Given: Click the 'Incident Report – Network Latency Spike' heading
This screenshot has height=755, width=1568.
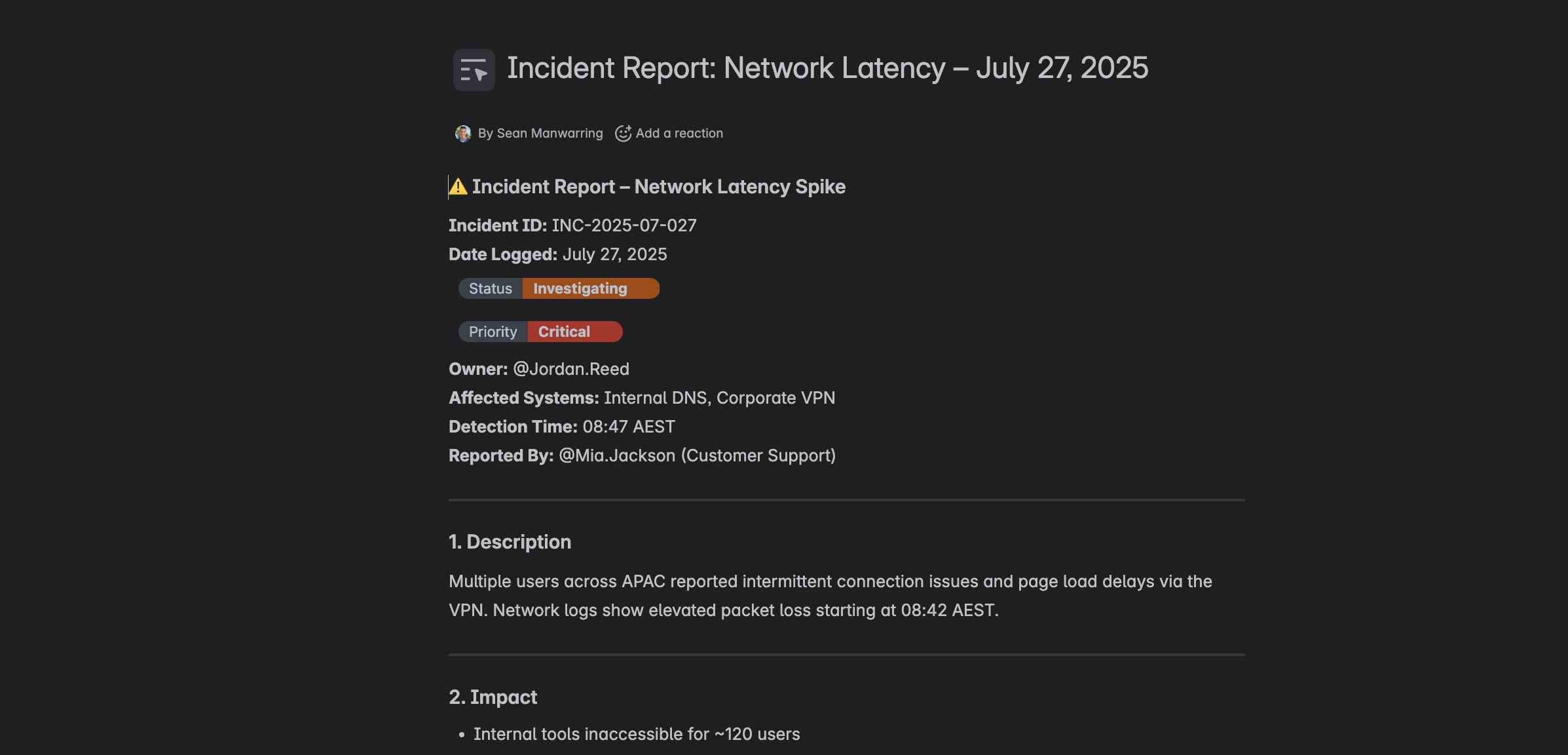Looking at the screenshot, I should pyautogui.click(x=658, y=187).
